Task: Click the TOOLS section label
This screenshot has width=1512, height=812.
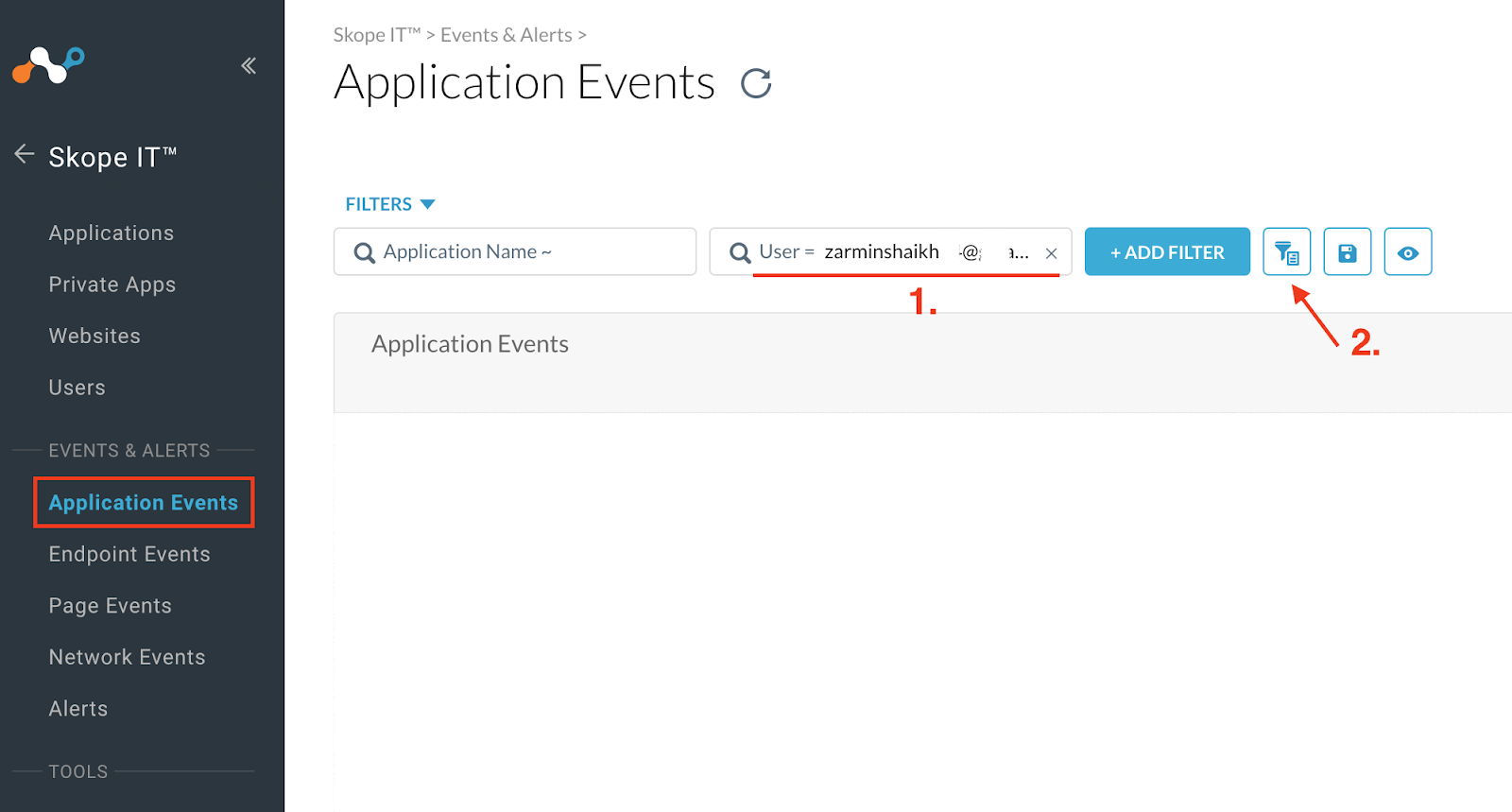Action: (78, 771)
